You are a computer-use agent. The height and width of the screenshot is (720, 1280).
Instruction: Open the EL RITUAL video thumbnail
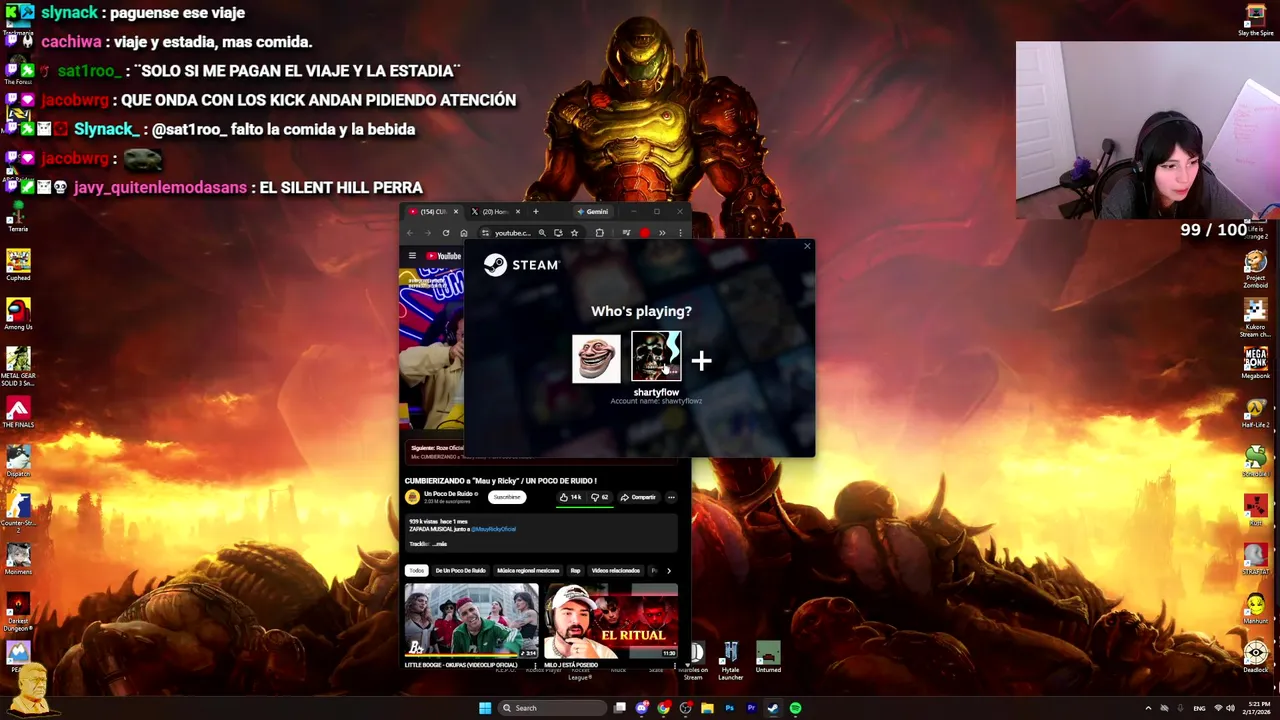[x=611, y=621]
